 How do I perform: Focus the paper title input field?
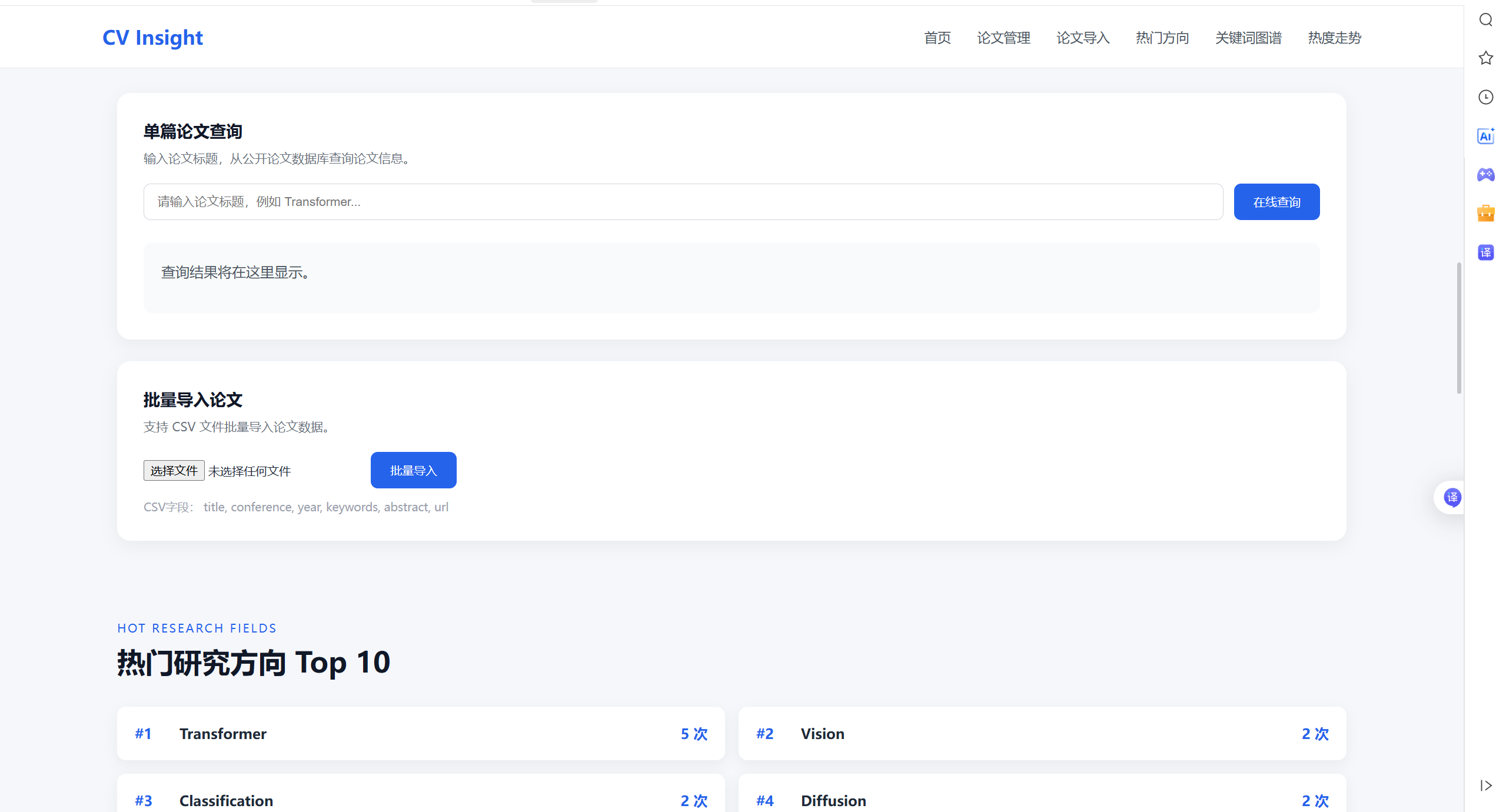tap(683, 202)
